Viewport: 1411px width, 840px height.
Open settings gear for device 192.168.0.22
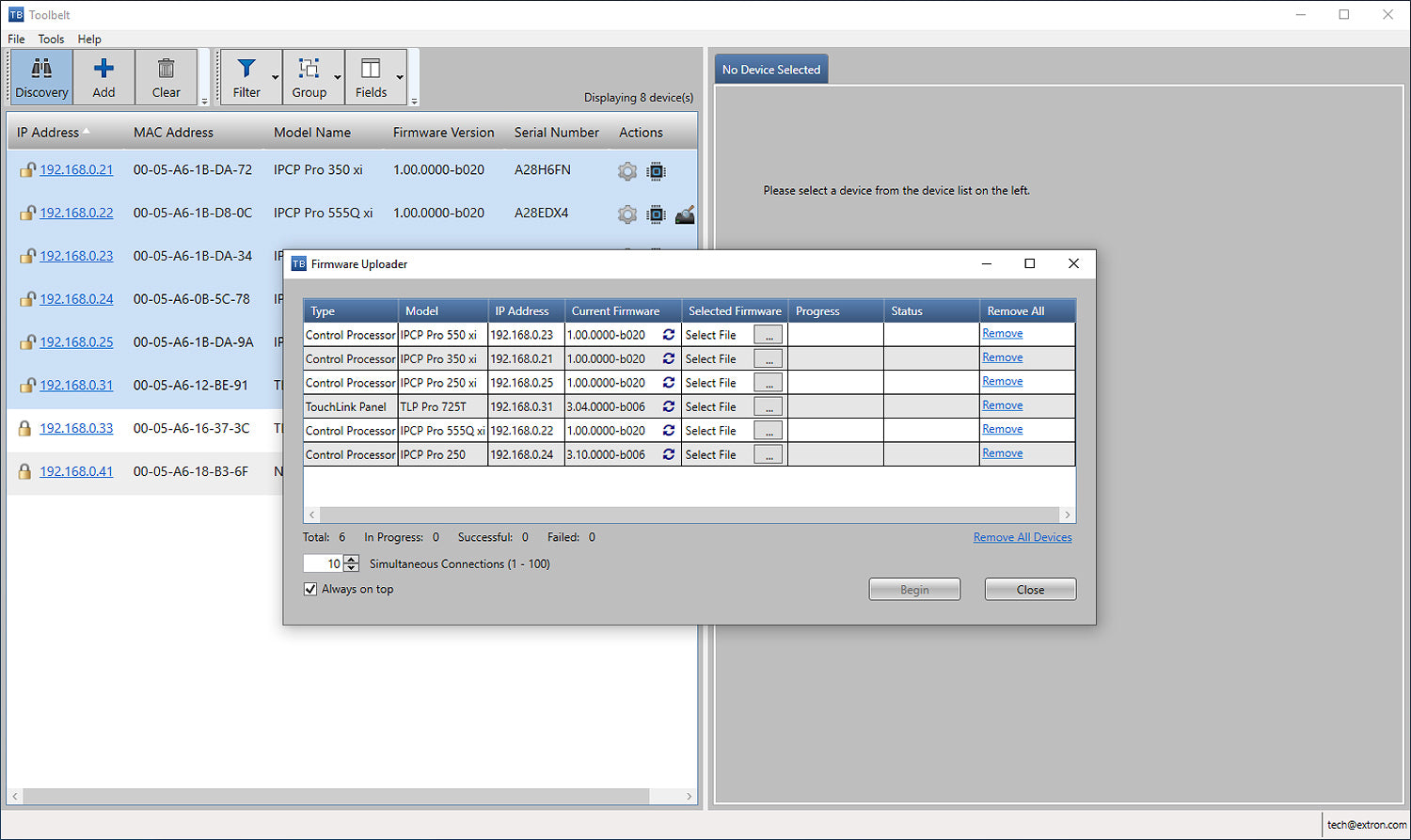click(627, 214)
